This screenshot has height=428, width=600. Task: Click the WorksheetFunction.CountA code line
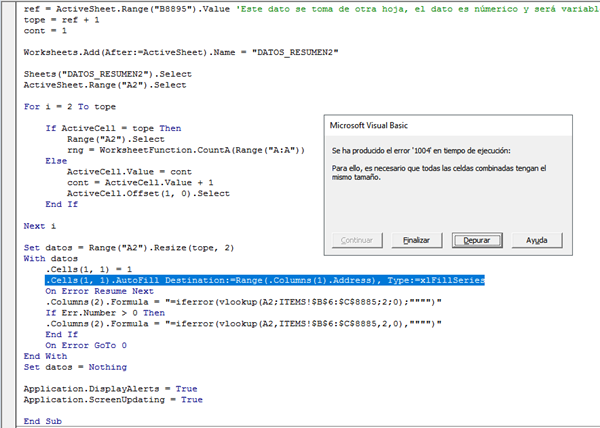(x=186, y=150)
